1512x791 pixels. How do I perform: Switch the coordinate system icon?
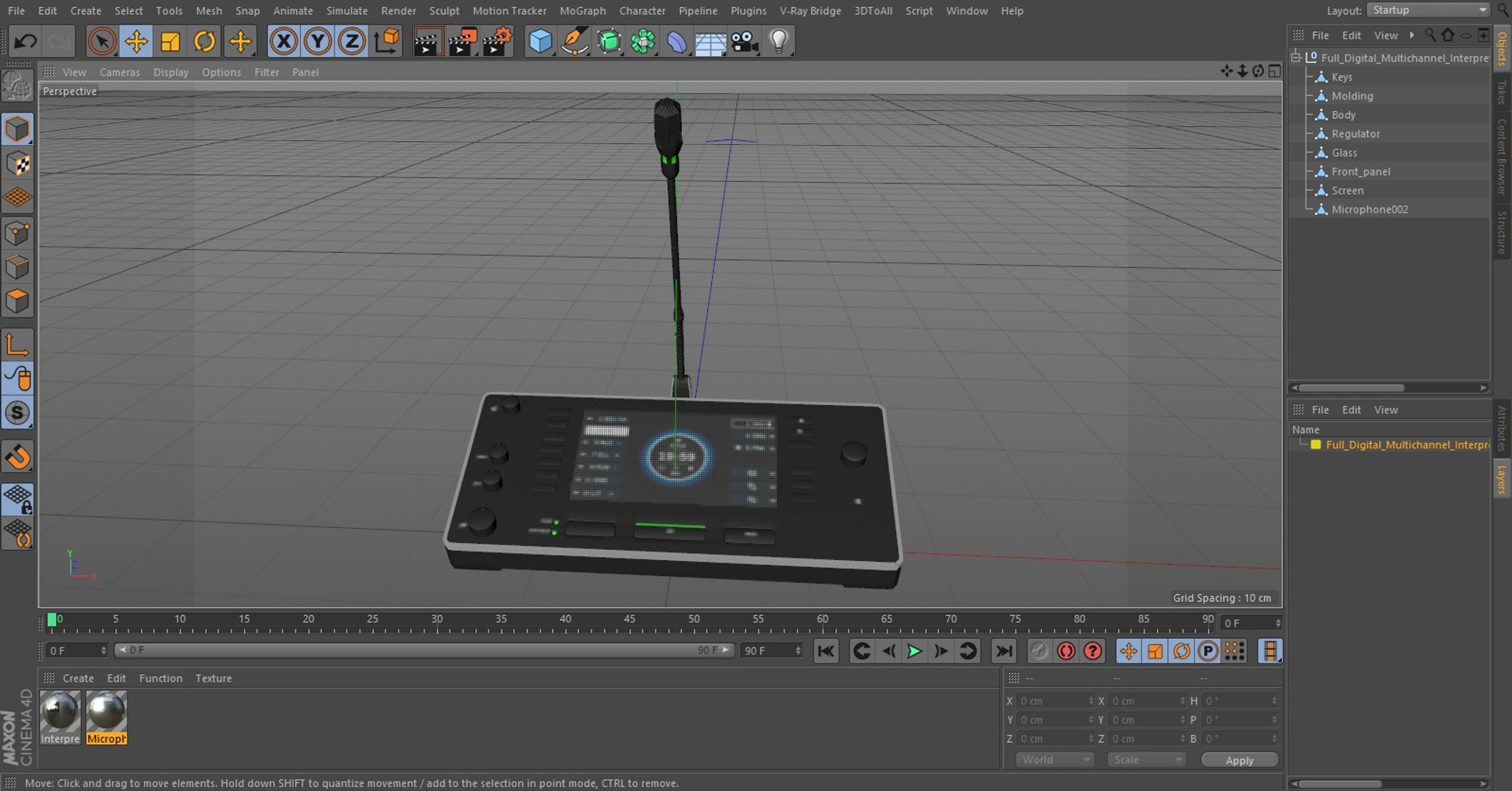pos(387,41)
